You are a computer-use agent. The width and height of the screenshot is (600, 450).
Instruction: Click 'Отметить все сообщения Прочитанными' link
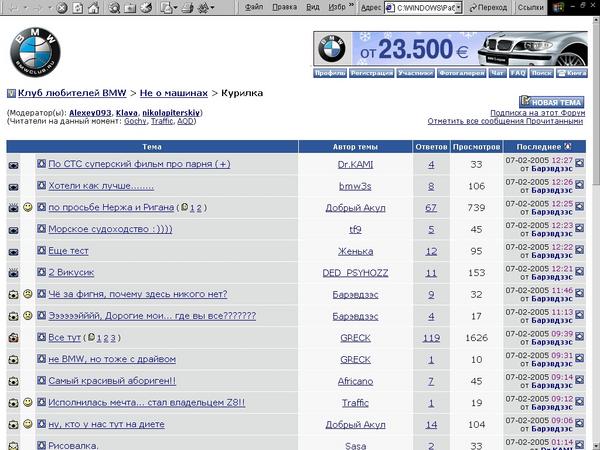(x=505, y=121)
